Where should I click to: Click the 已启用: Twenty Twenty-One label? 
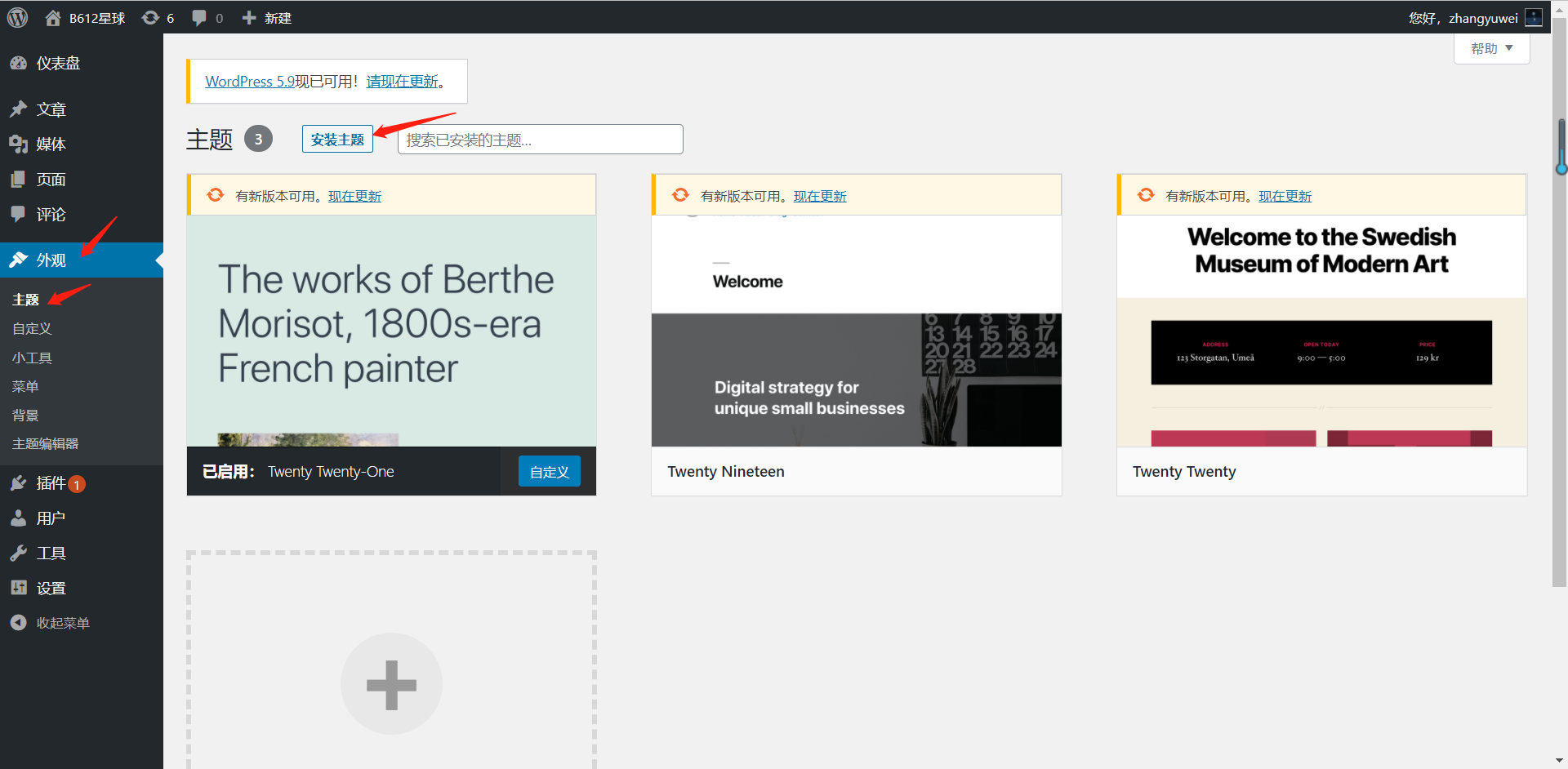298,472
